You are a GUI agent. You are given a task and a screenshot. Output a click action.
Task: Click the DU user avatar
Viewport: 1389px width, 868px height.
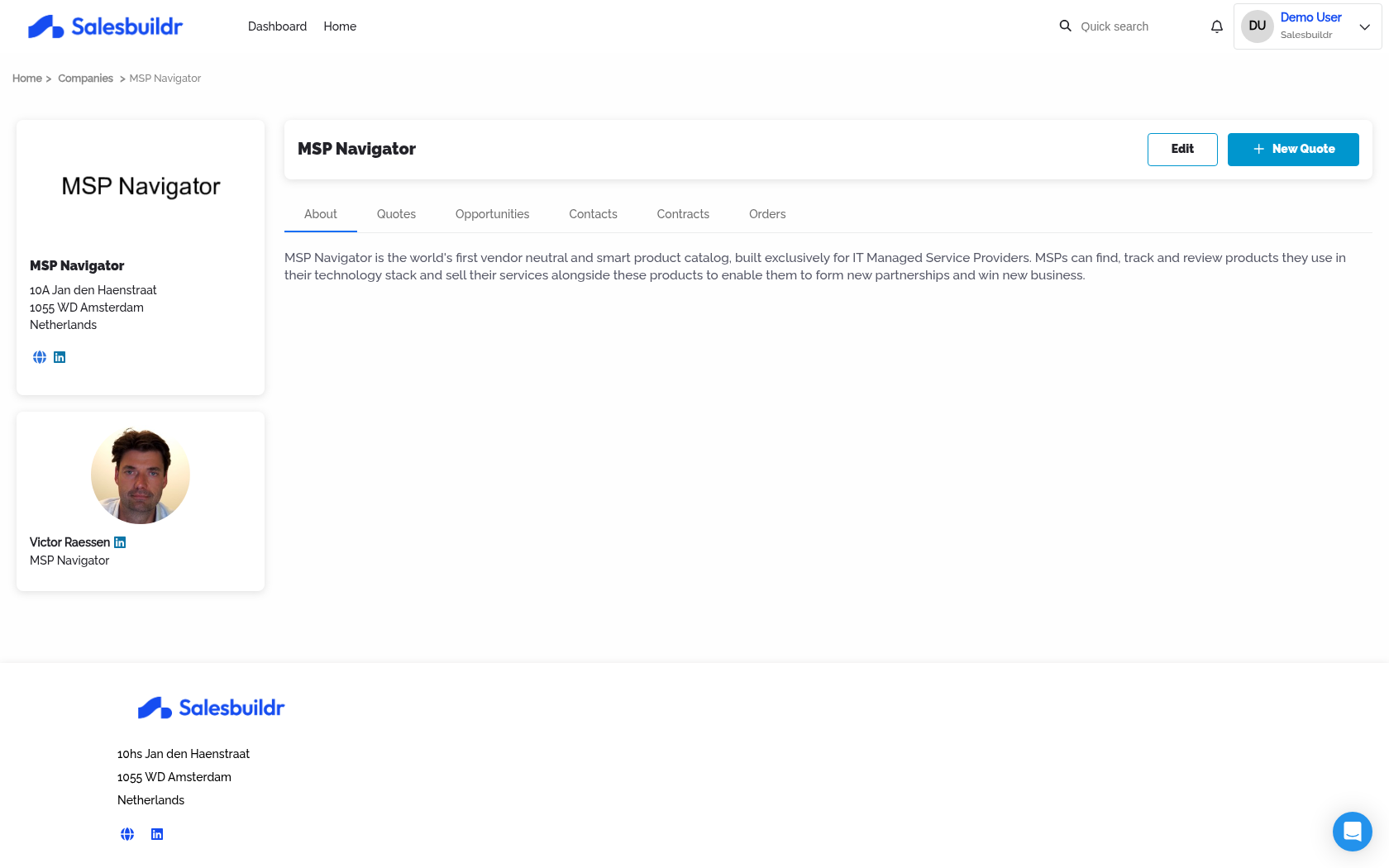point(1258,26)
